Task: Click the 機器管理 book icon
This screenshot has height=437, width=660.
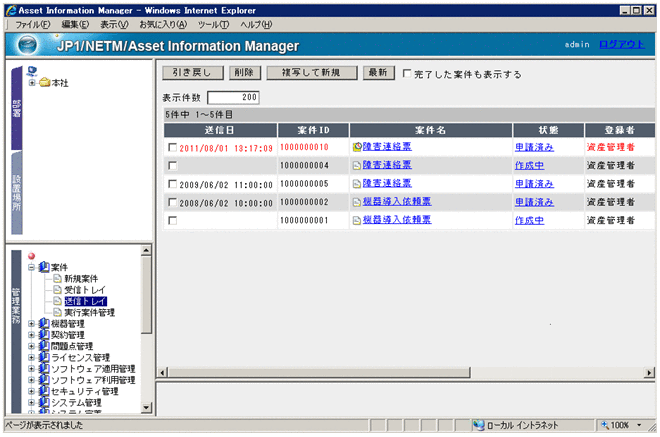Action: [44, 323]
